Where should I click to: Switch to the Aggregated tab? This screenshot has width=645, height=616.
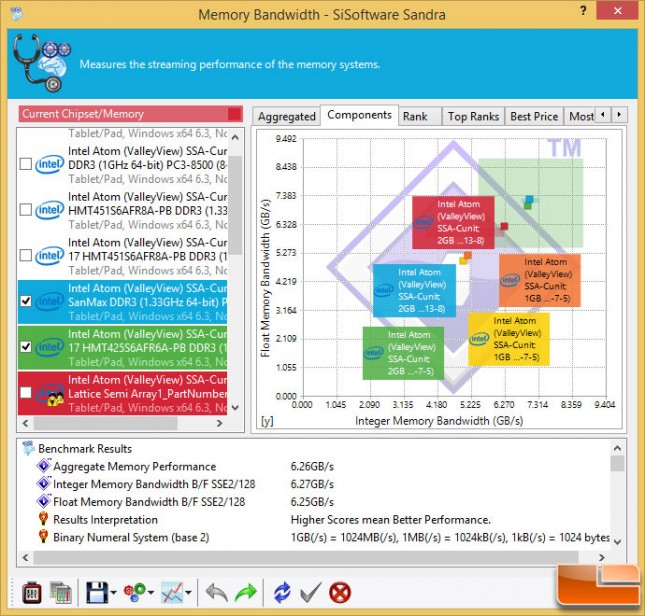click(x=287, y=117)
